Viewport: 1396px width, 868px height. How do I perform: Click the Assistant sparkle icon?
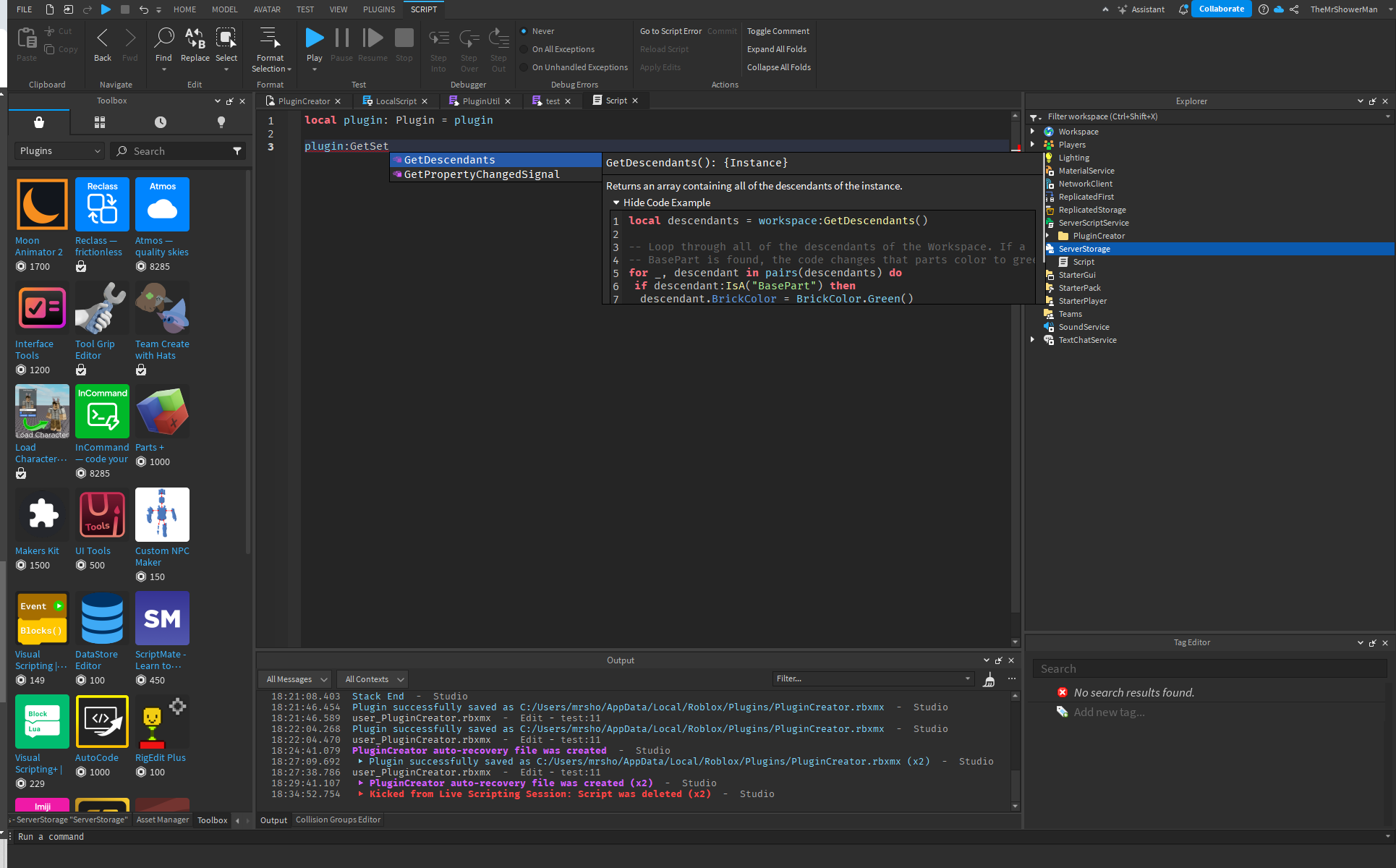point(1123,9)
